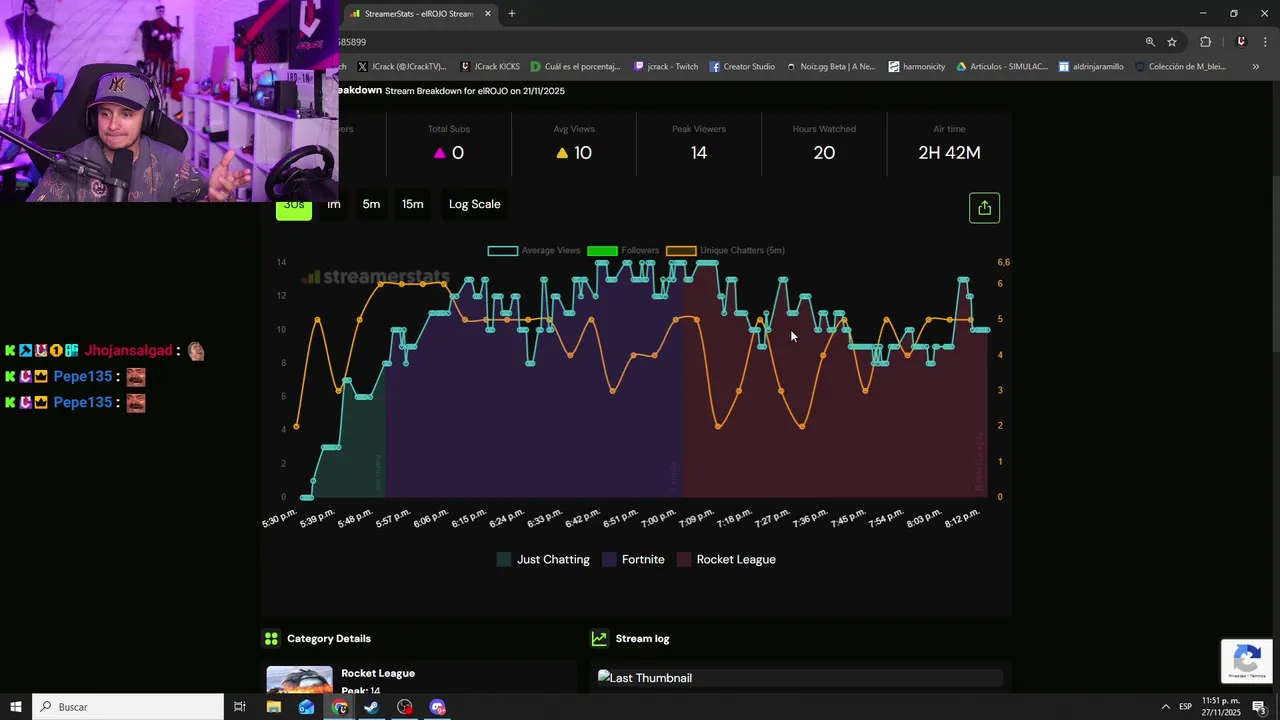Screen dimensions: 1280x720
Task: Click the Air time value 2H 42M
Action: click(x=949, y=153)
